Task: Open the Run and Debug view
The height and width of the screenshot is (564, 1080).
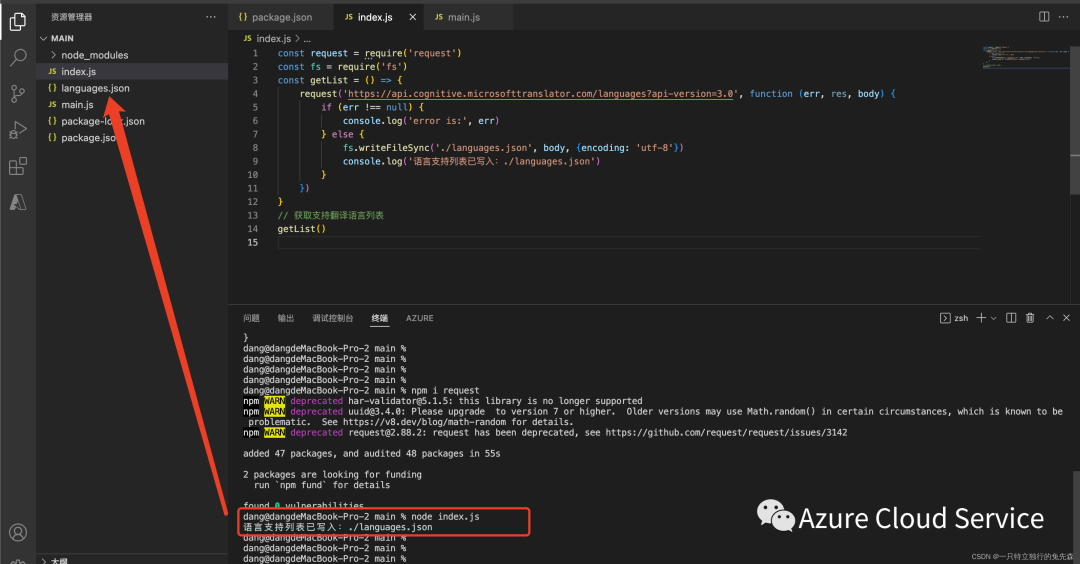Action: click(x=18, y=130)
